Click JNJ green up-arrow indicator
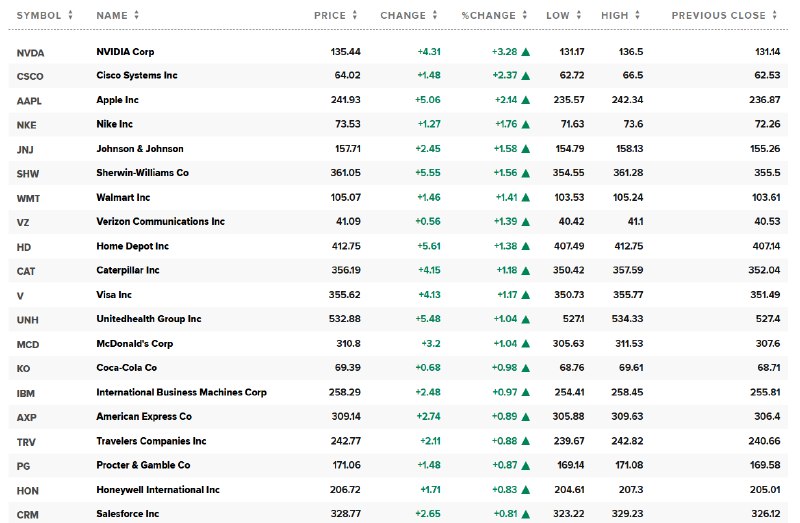 (x=526, y=149)
